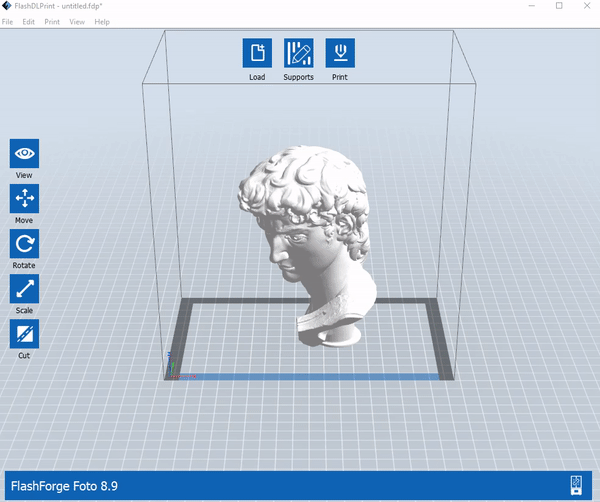Select the David bust 3D model
Viewport: 600px width, 502px height.
[x=306, y=245]
